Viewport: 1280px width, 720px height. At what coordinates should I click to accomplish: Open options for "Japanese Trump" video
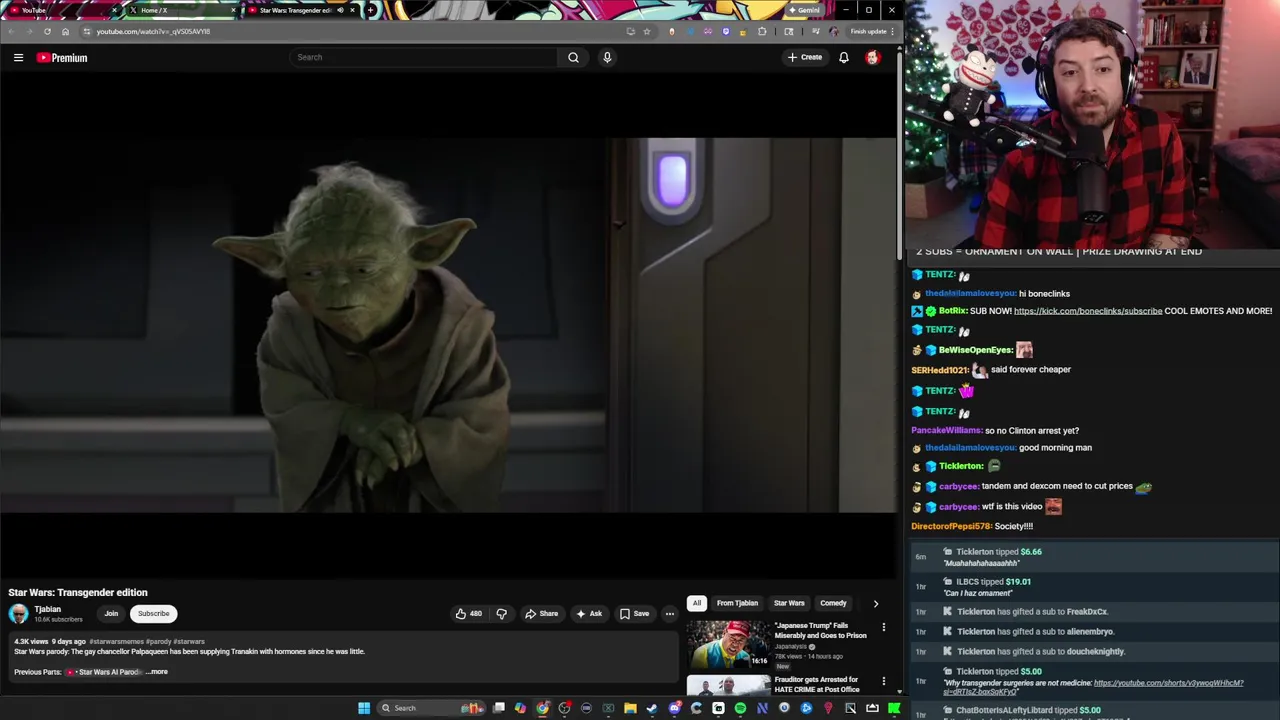tap(883, 628)
